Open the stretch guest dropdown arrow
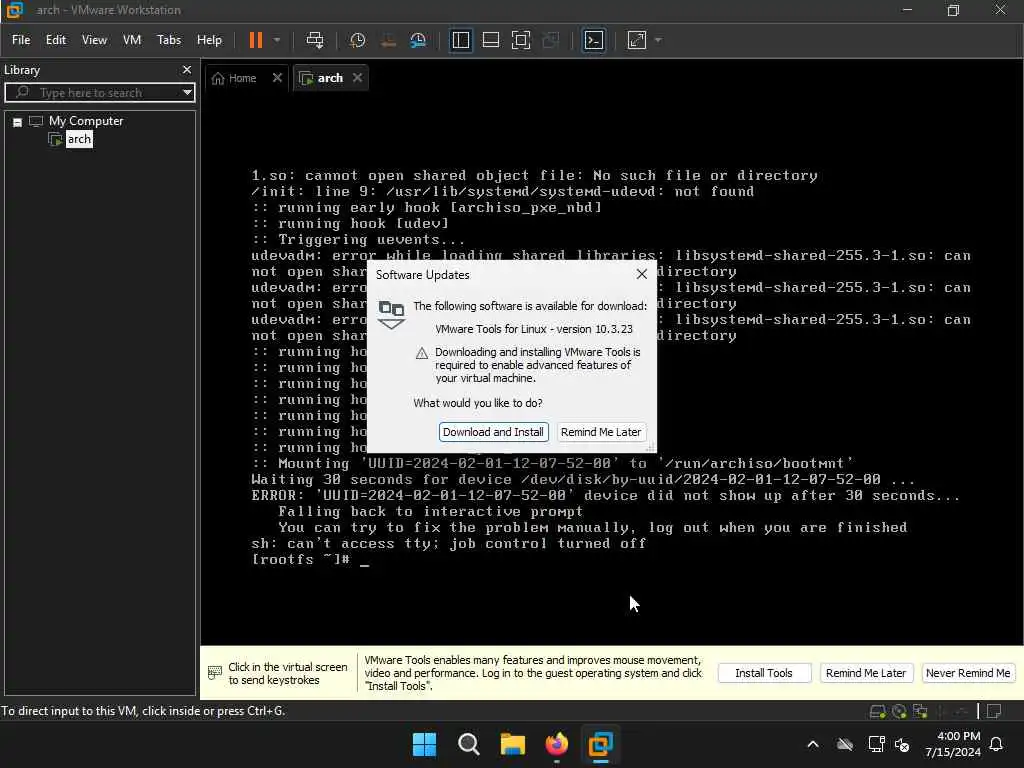The width and height of the screenshot is (1024, 768). (658, 40)
